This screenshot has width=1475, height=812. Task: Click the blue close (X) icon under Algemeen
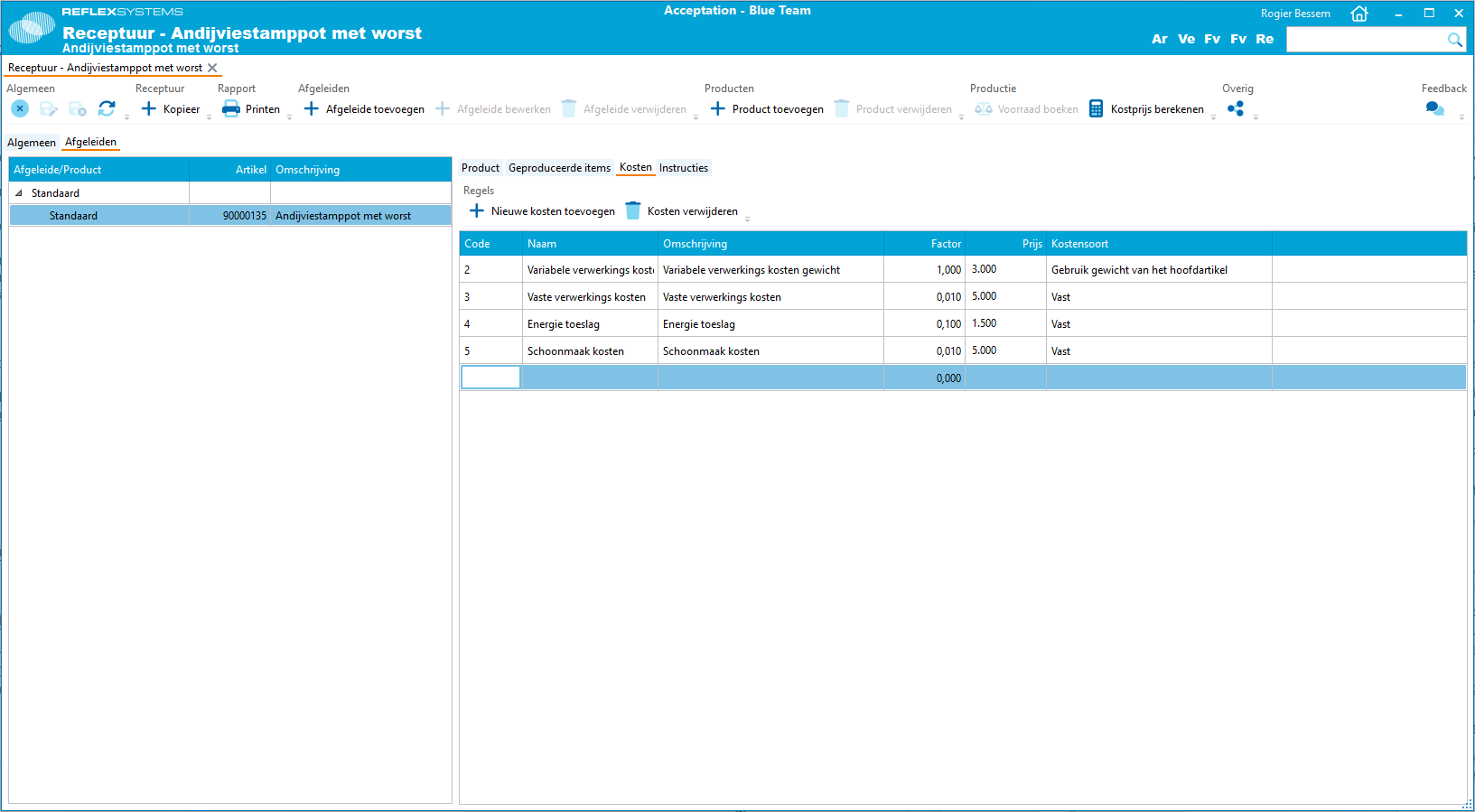[20, 108]
